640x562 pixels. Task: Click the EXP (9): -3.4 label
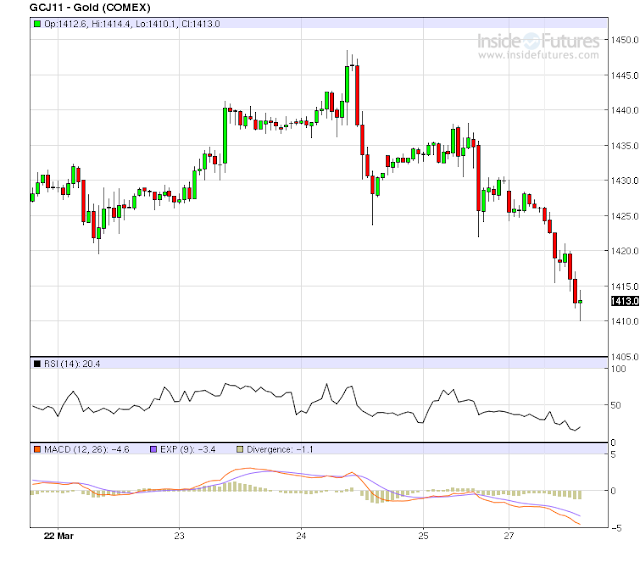tap(188, 449)
